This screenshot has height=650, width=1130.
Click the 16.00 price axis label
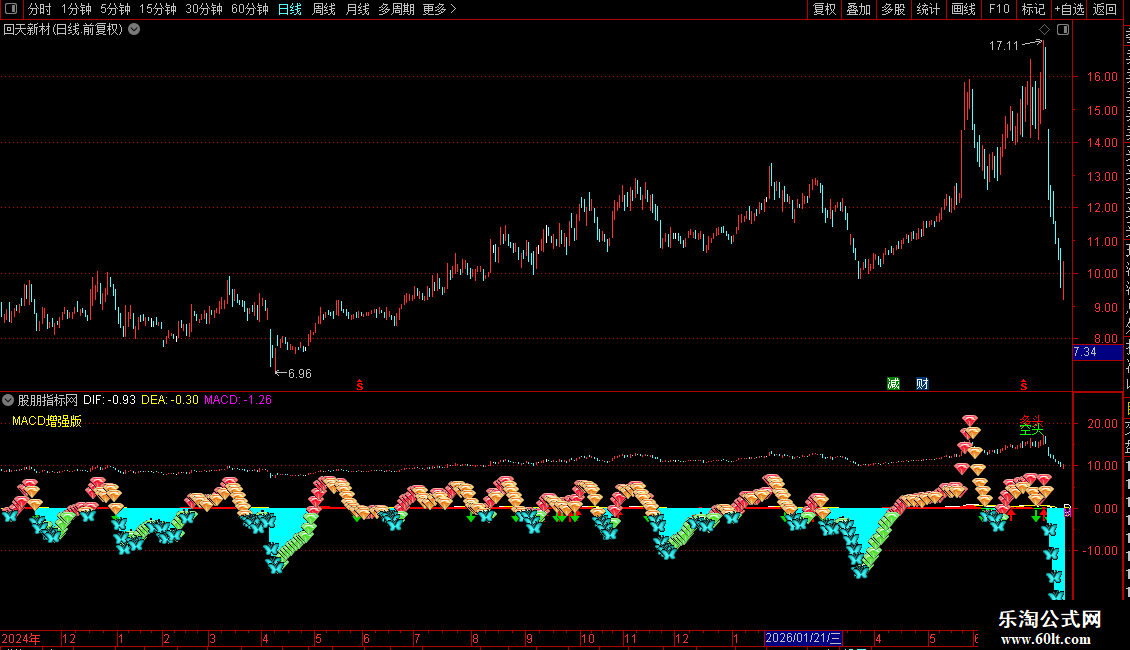coord(1102,77)
